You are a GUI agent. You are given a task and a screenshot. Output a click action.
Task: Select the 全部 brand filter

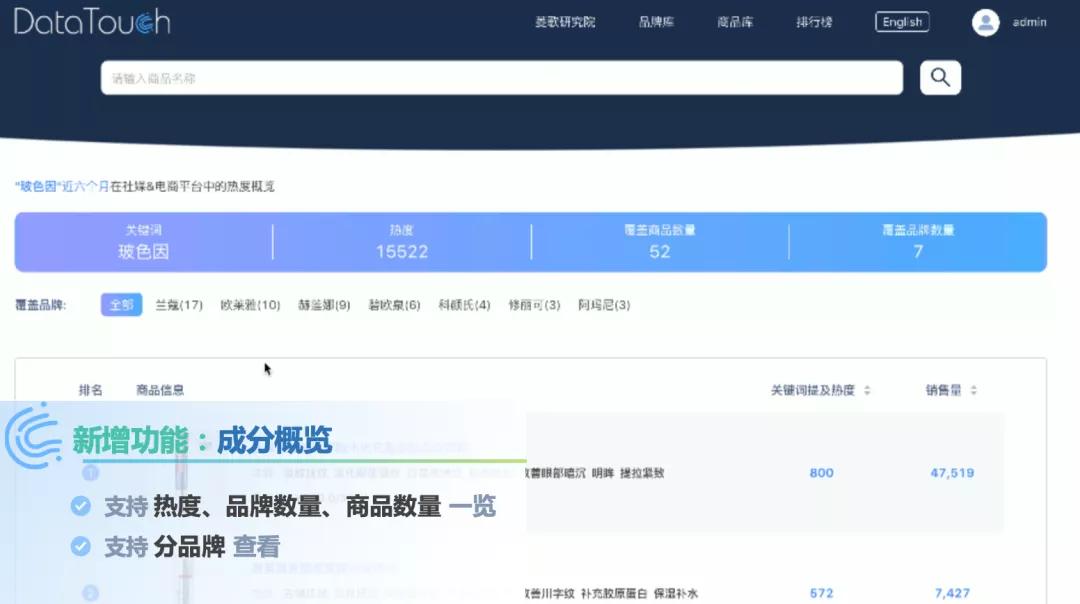(x=120, y=305)
